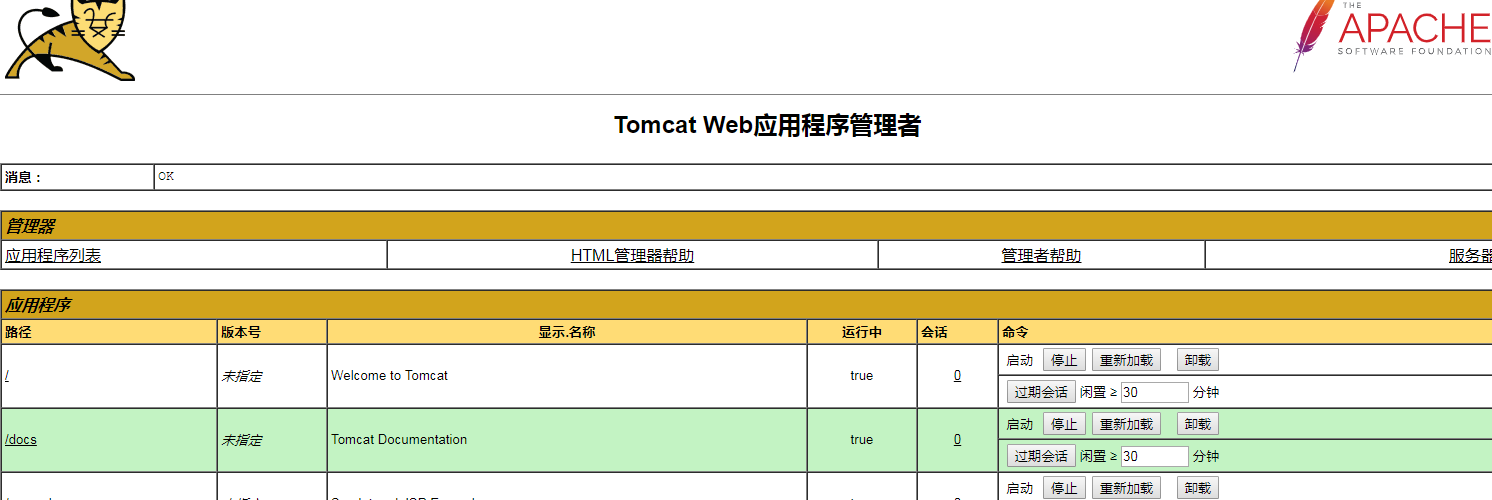The width and height of the screenshot is (1492, 500).
Task: Click the session count 0 for Tomcat Documentation
Action: coord(957,439)
